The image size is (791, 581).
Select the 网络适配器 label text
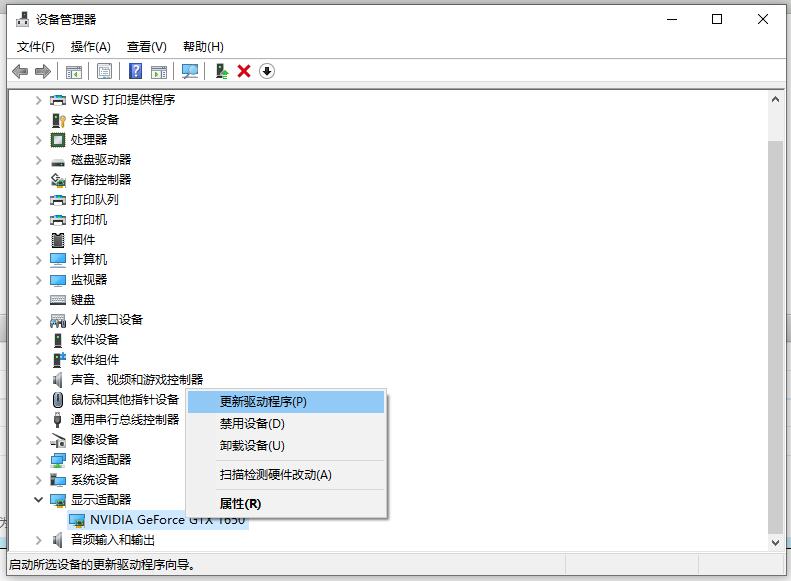point(101,460)
